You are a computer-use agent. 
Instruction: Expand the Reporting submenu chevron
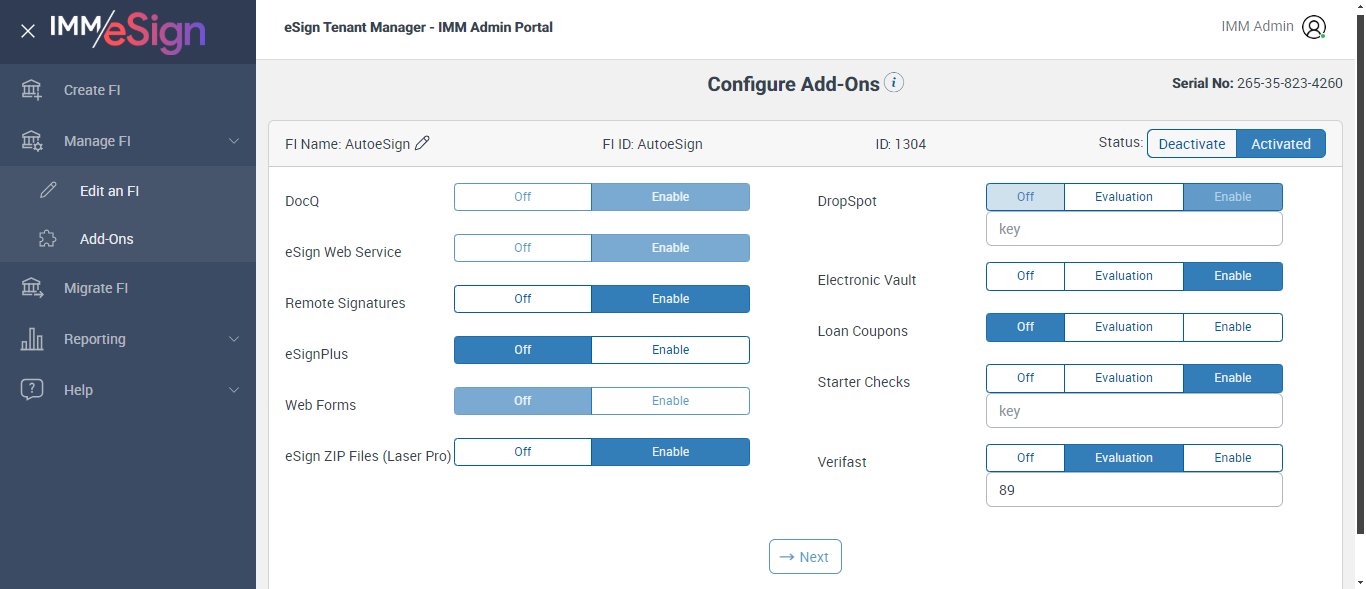tap(234, 339)
